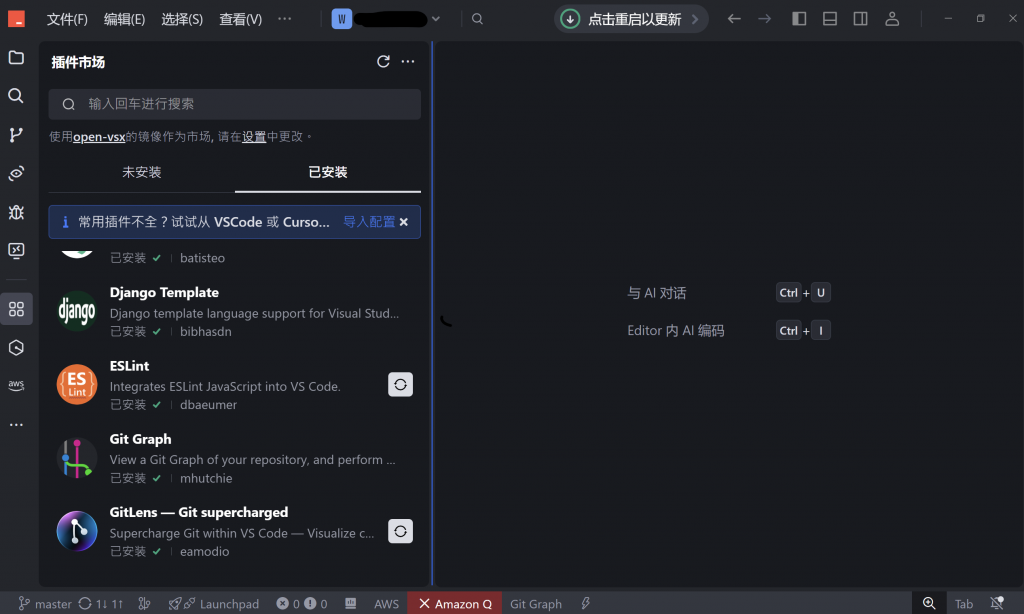1024x614 pixels.
Task: Click the master branch status item
Action: click(44, 604)
